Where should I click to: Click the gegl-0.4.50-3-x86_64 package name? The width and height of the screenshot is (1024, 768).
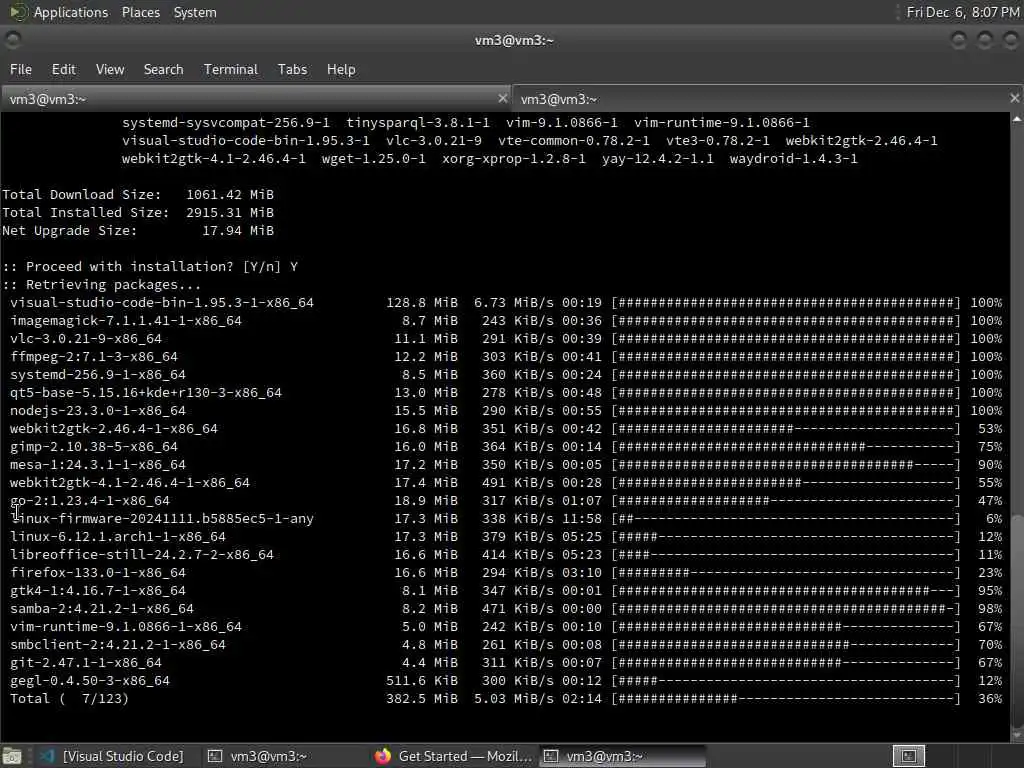coord(89,680)
